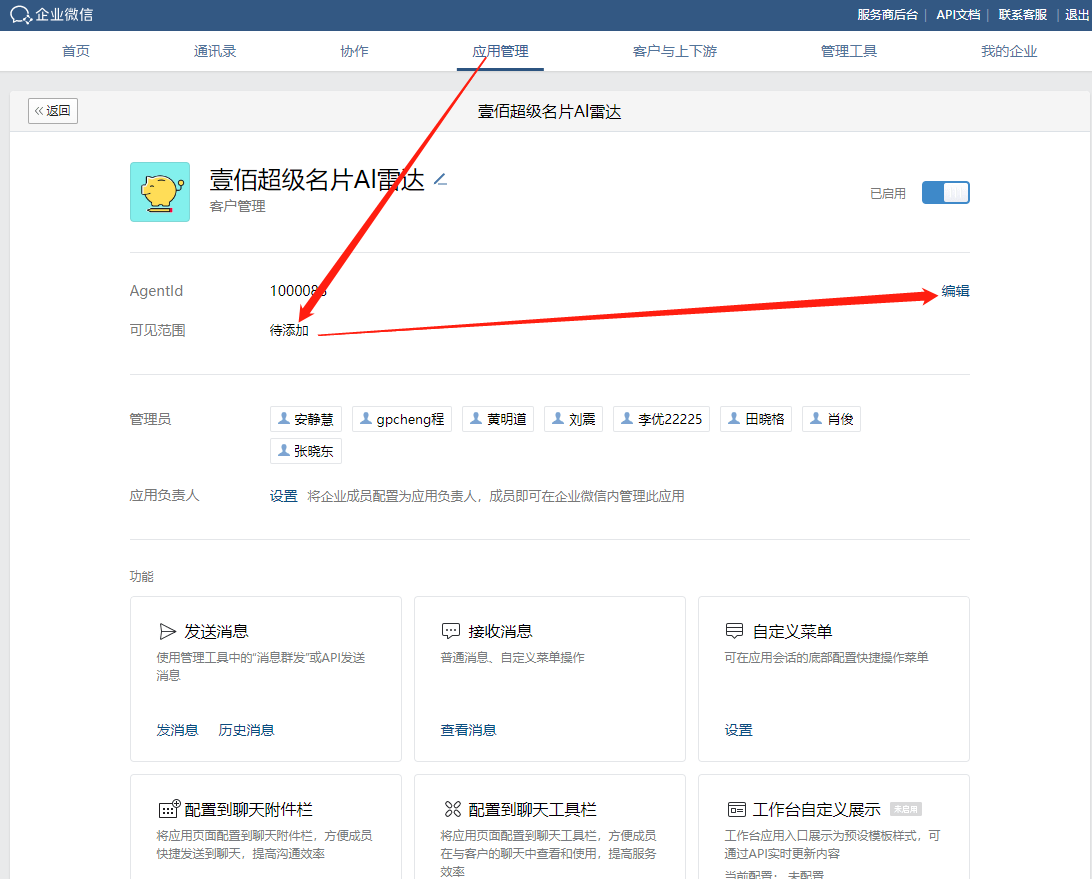1092x879 pixels.
Task: Click the 发送消息 paper-plane icon
Action: click(x=167, y=632)
